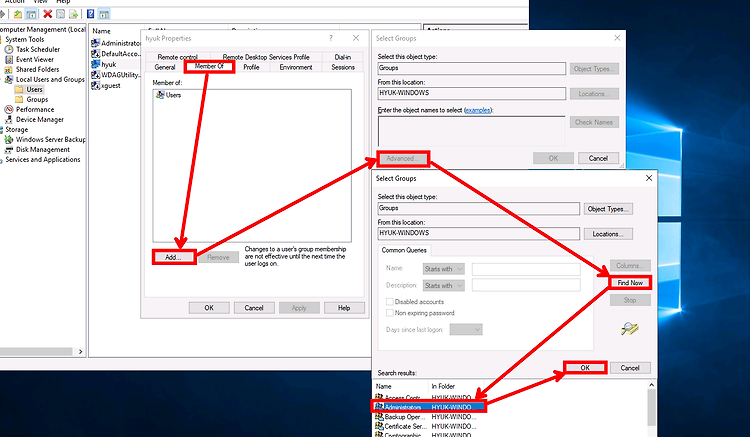Open Device Manager in the console tree
Screen dimensions: 750x437
tap(34, 120)
